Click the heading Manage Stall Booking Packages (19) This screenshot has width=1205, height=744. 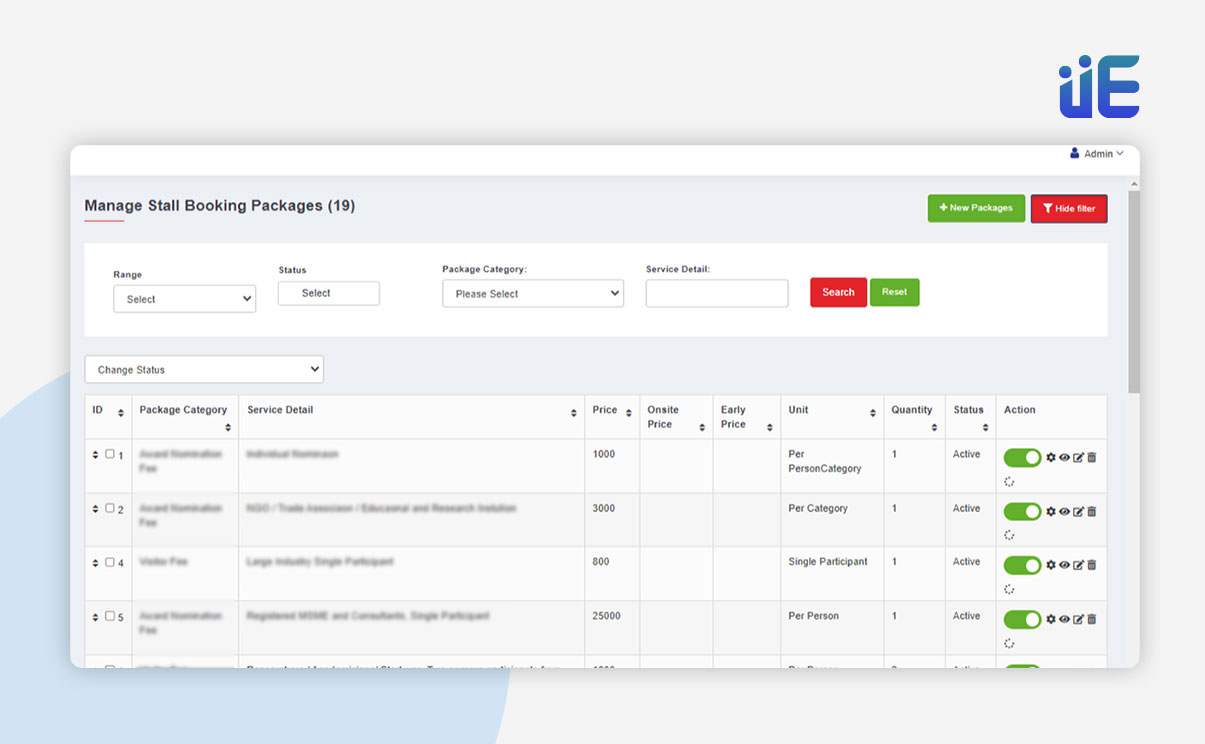pos(219,206)
